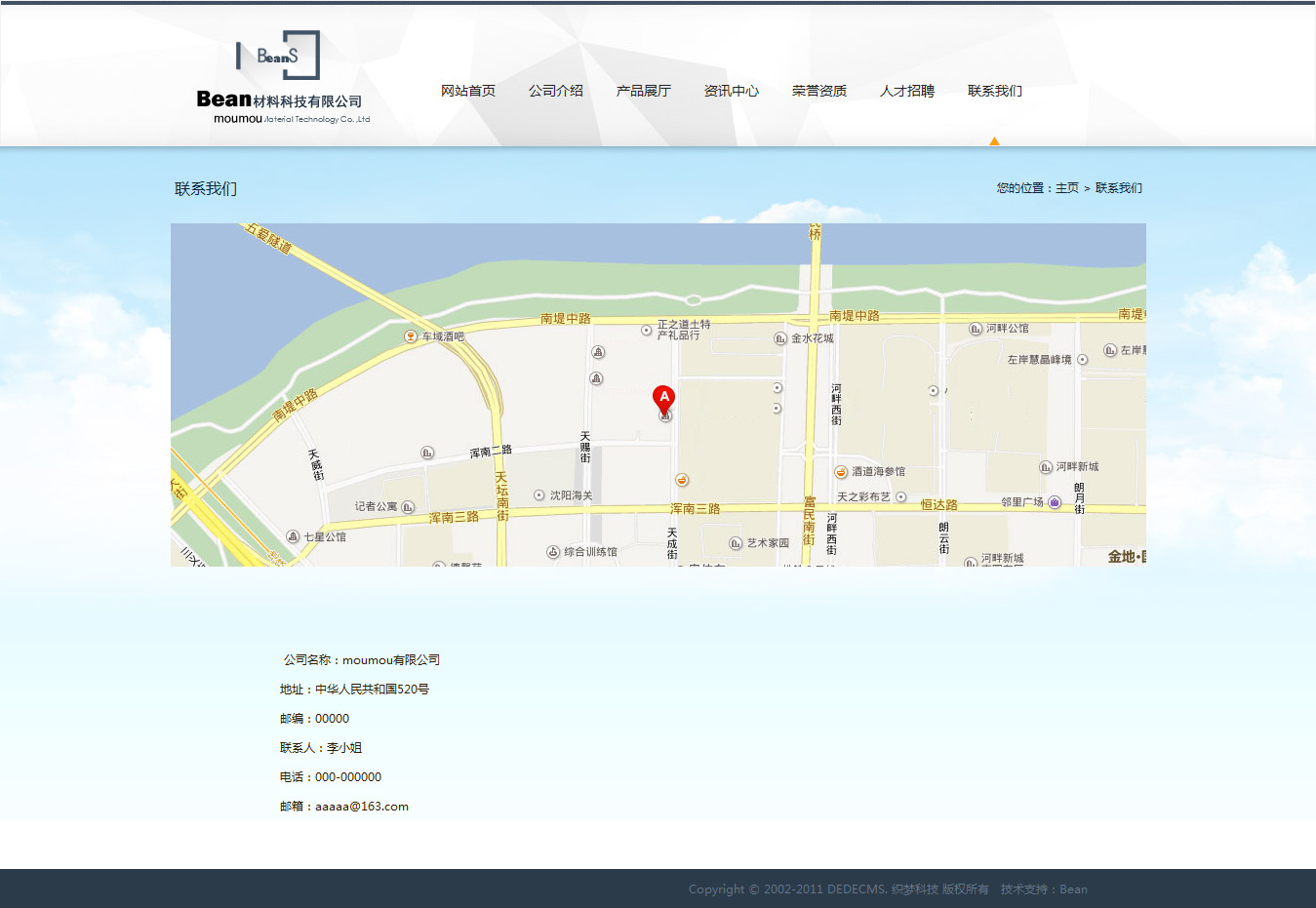
Task: Click the 织梦科技 footer link
Action: click(x=914, y=889)
